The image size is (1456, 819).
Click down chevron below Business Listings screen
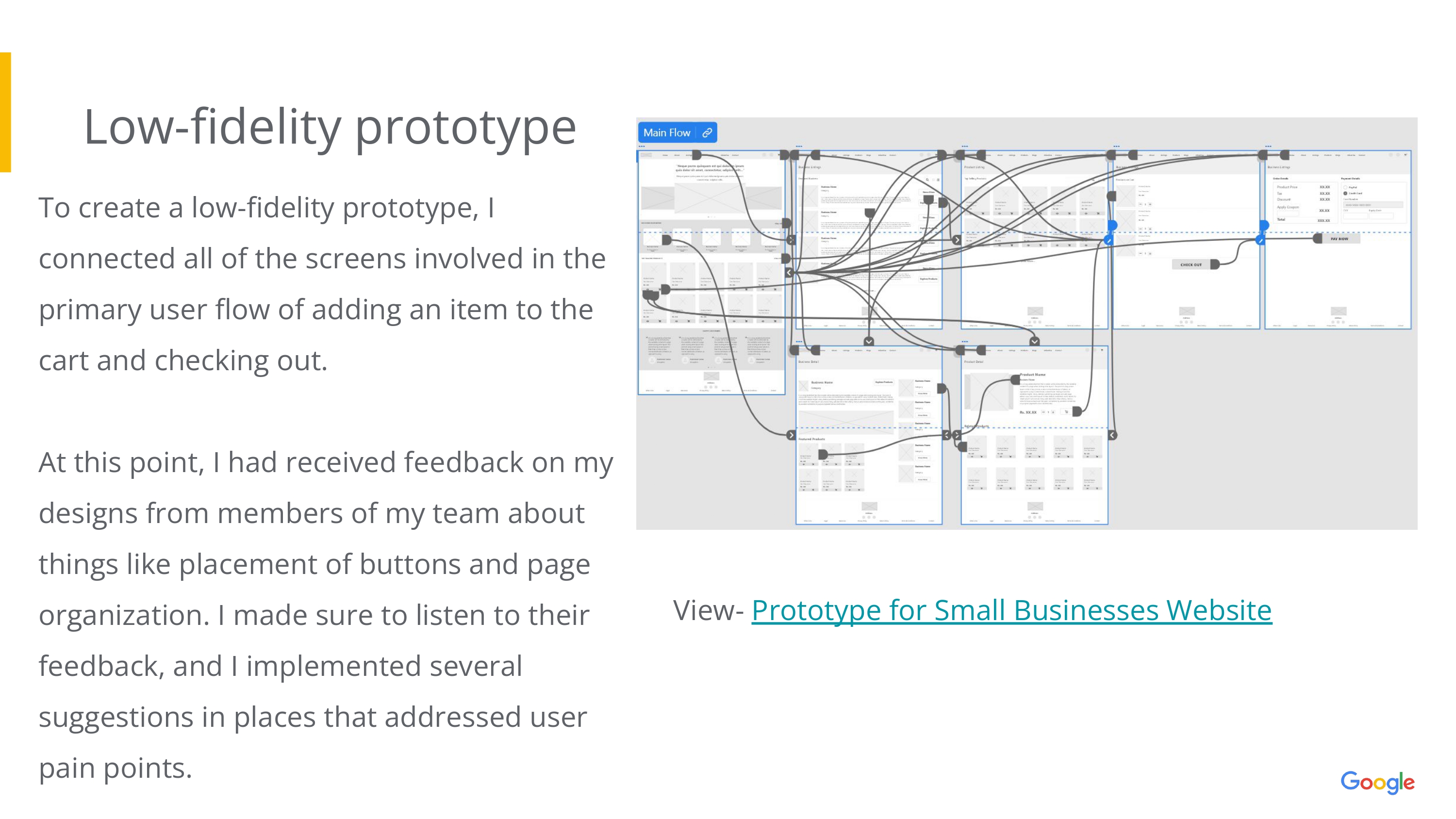(869, 342)
